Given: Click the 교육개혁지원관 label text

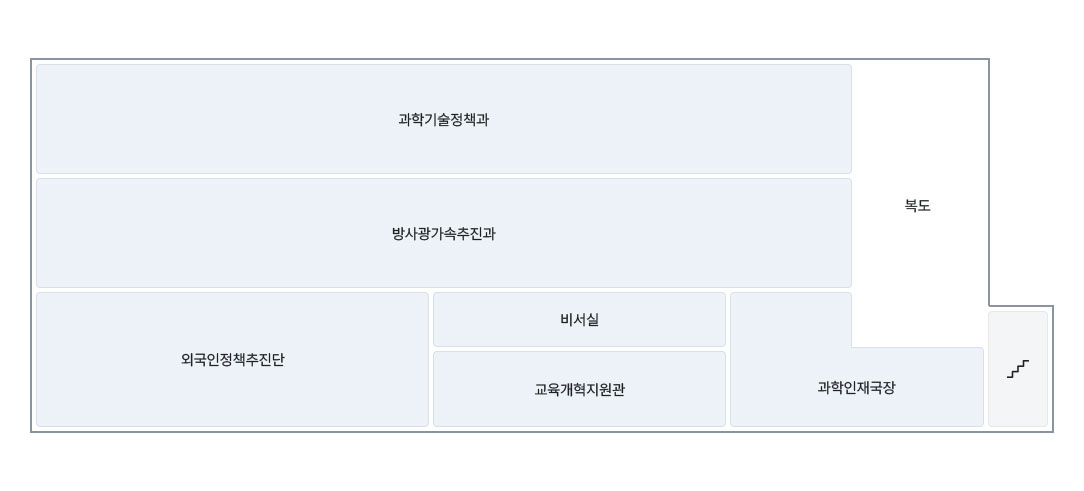Looking at the screenshot, I should pyautogui.click(x=579, y=390).
